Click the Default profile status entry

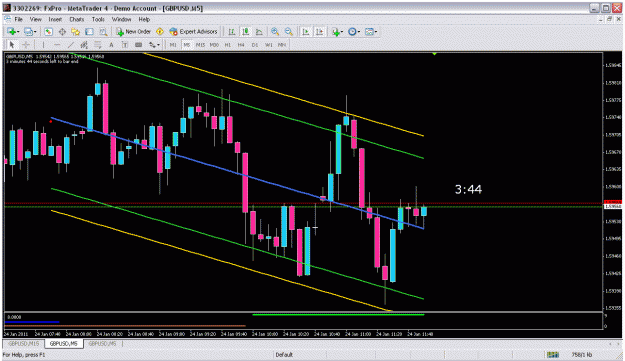pos(284,355)
